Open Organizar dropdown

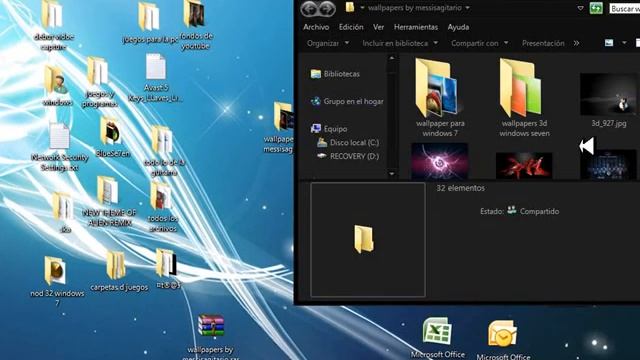(328, 43)
